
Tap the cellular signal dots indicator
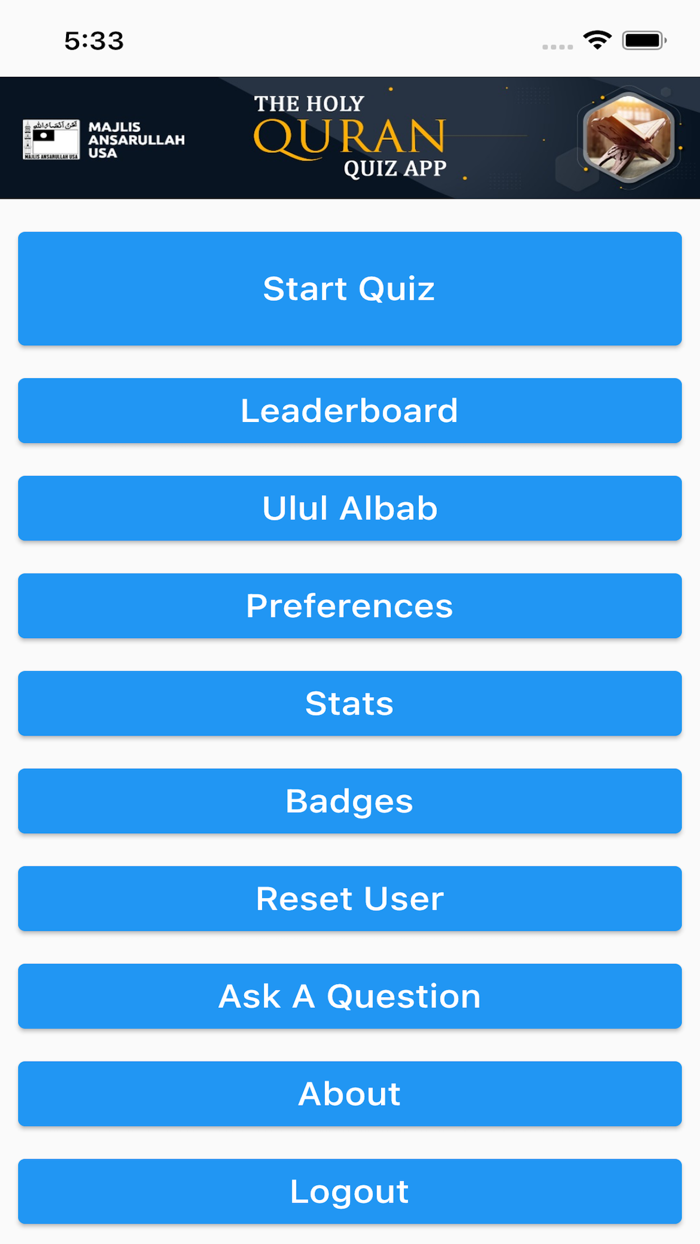[x=556, y=45]
